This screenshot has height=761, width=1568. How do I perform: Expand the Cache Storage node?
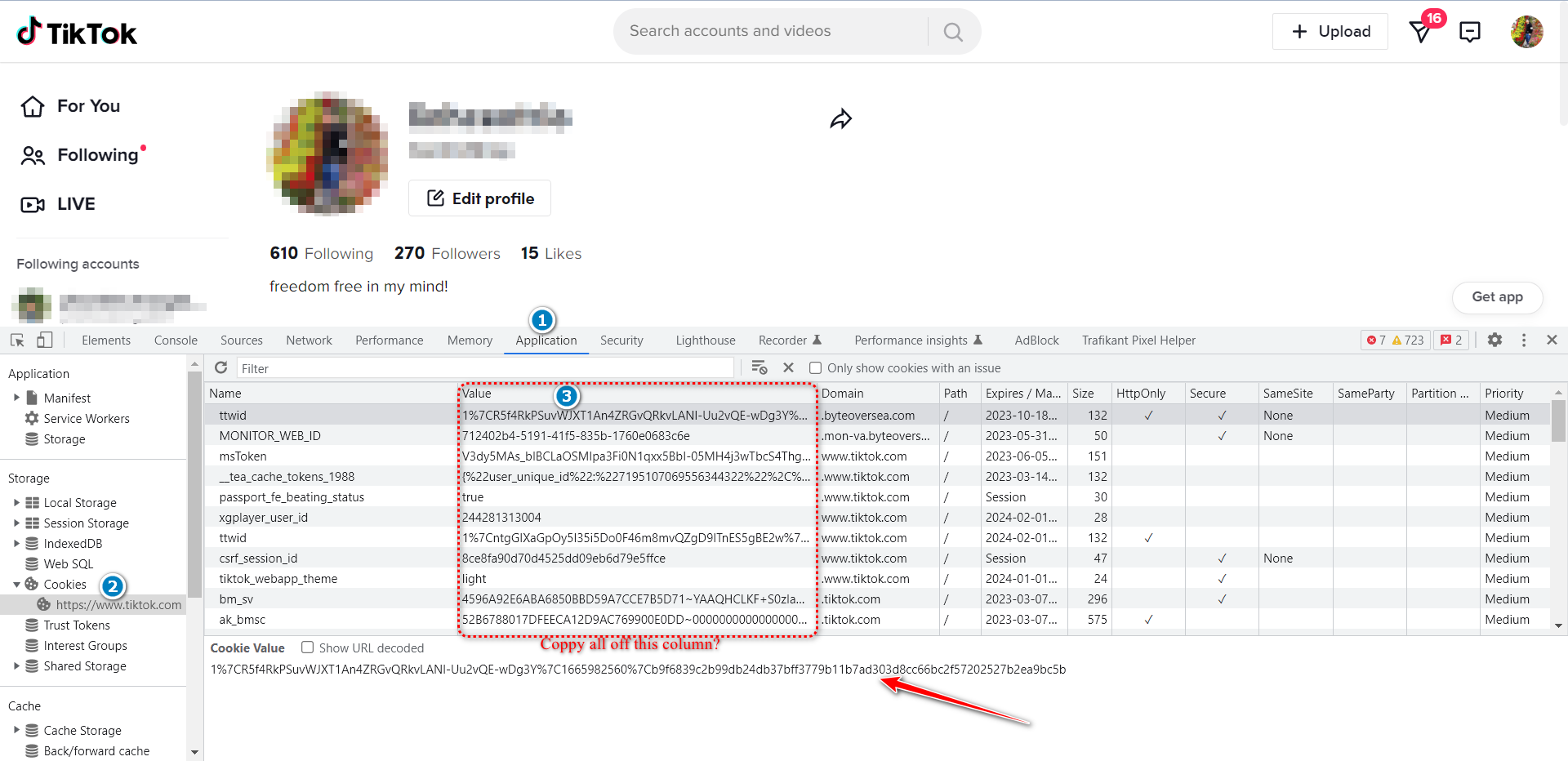point(16,730)
